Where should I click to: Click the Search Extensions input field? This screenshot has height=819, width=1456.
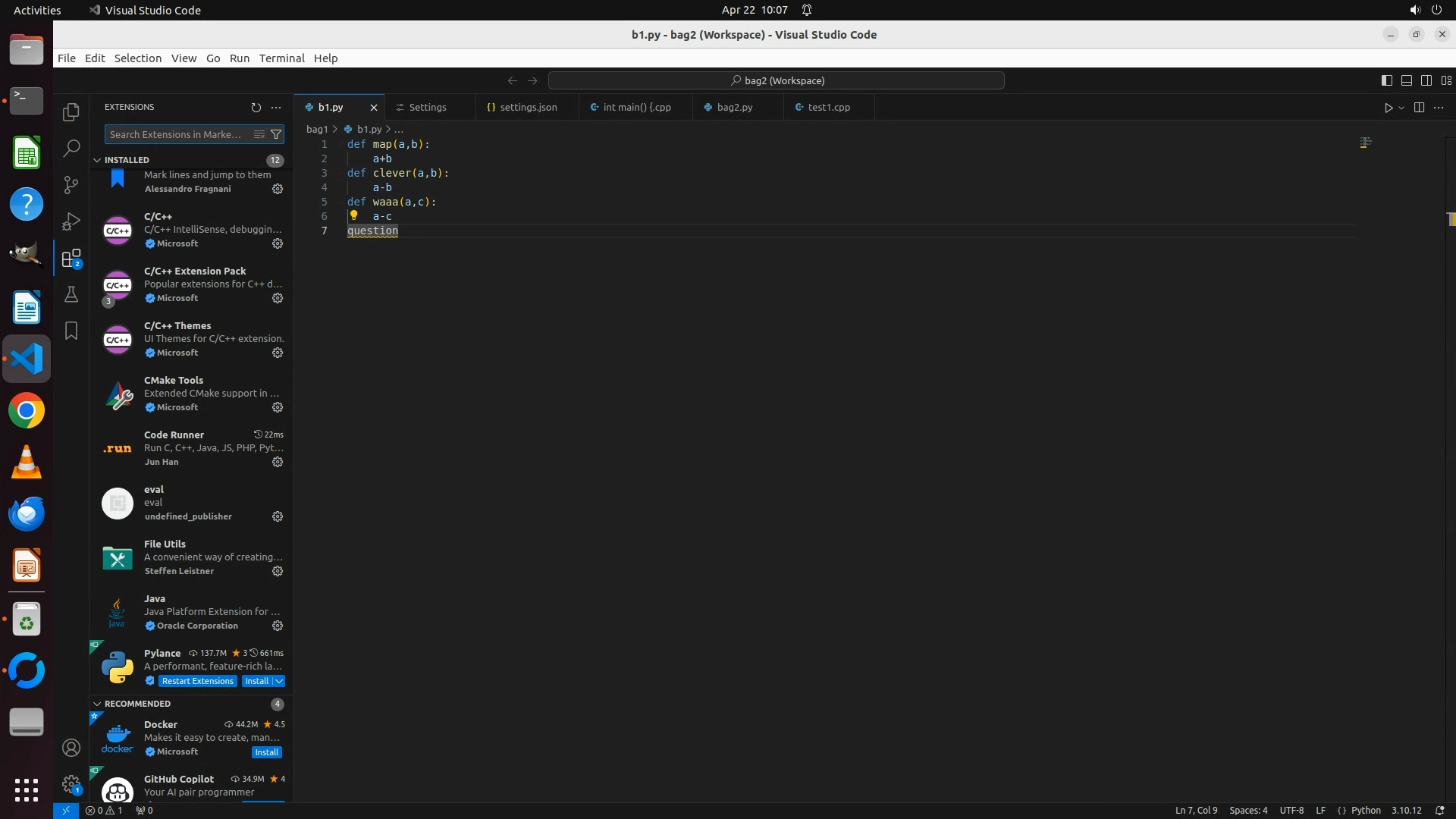(x=176, y=134)
